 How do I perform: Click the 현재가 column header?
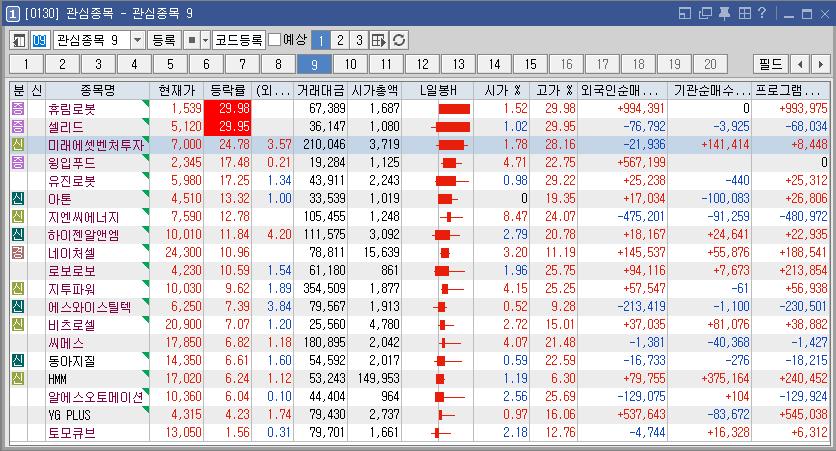click(177, 90)
